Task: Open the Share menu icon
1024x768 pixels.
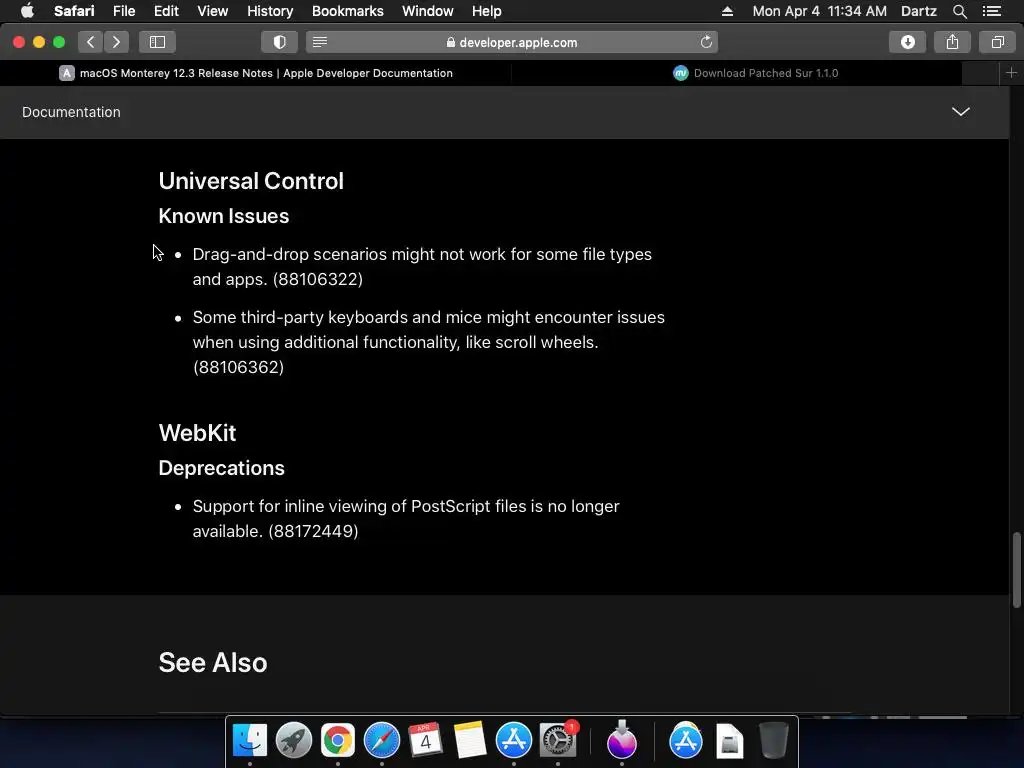Action: (952, 42)
